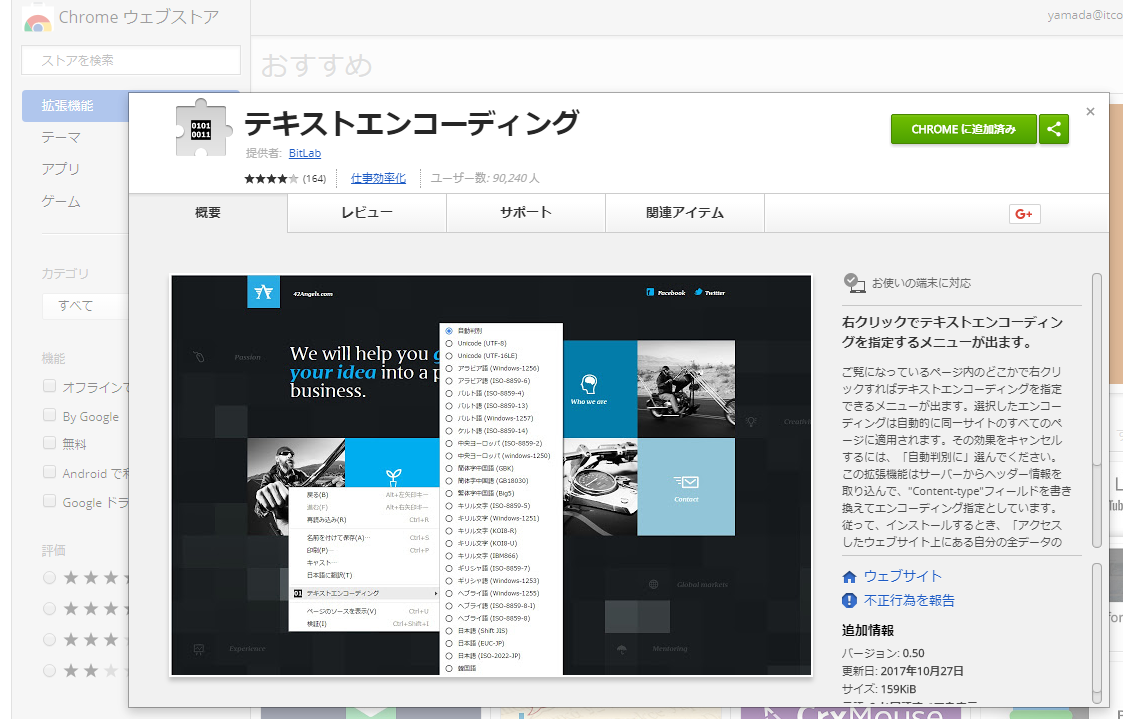
Task: Click the 不正行為を報告 link
Action: point(909,600)
